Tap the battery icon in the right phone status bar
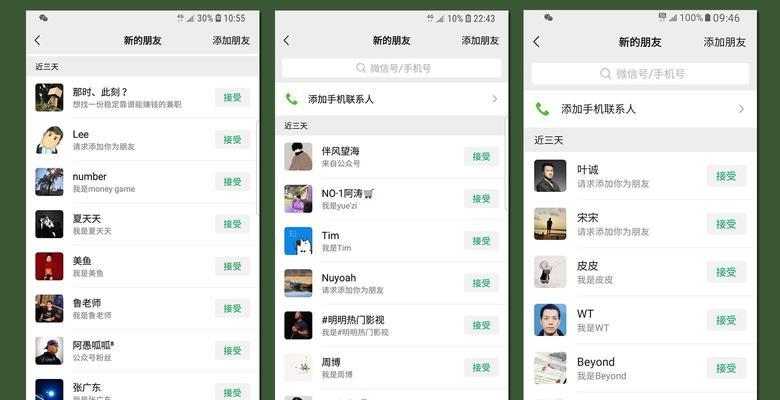Viewport: 780px width, 400px height. [x=708, y=18]
